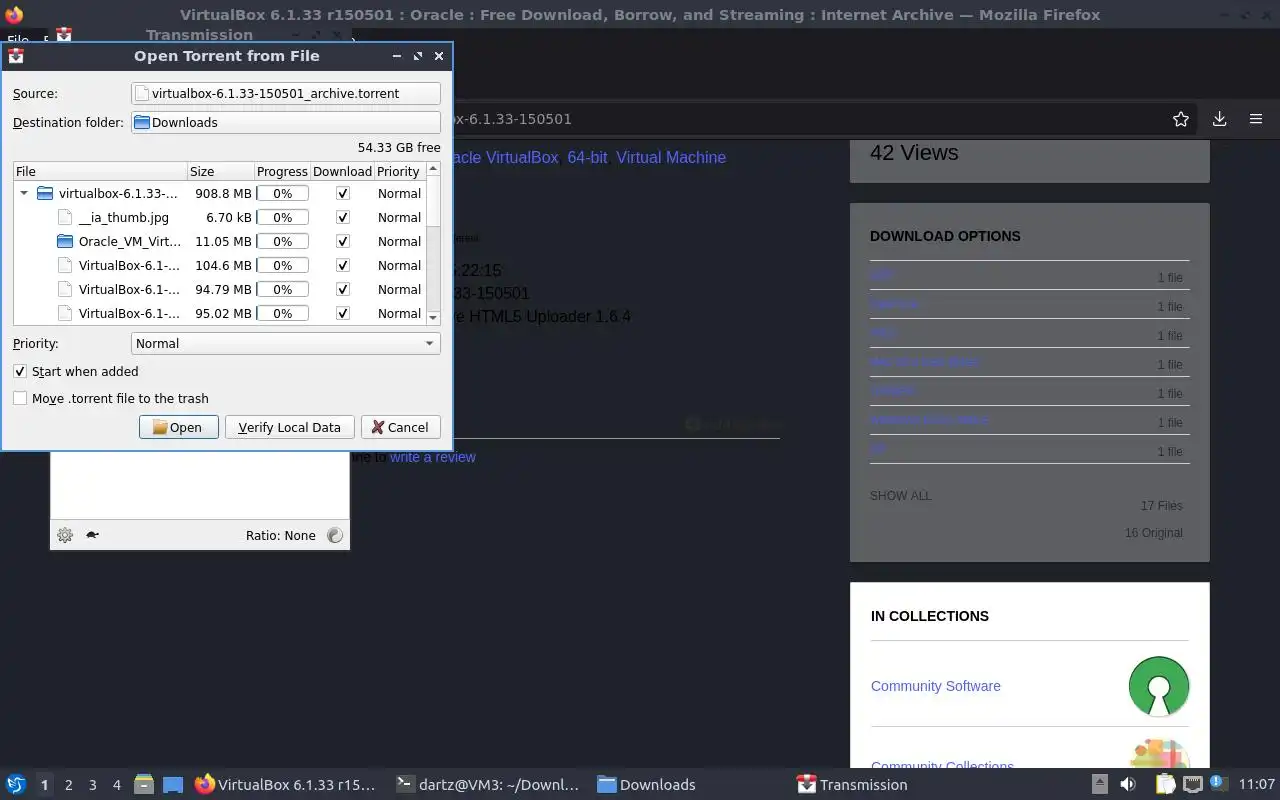Switch to the dartz@VM3 terminal taskbar entry
Viewport: 1280px width, 800px height.
(x=487, y=785)
